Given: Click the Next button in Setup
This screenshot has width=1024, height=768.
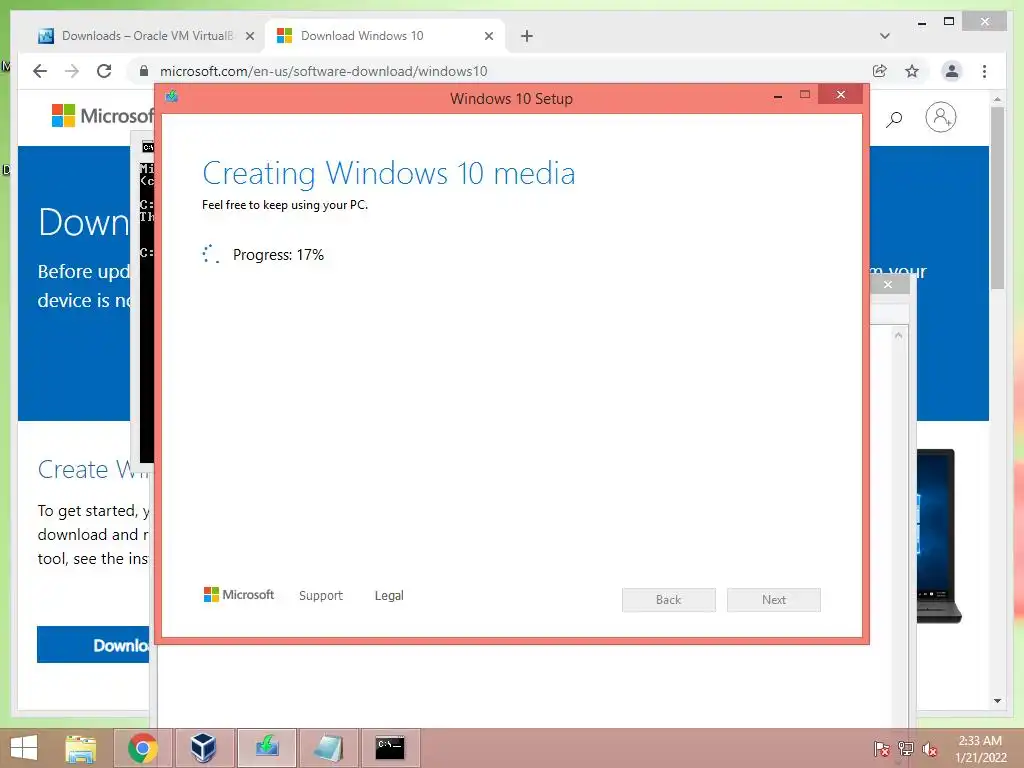Looking at the screenshot, I should point(774,600).
